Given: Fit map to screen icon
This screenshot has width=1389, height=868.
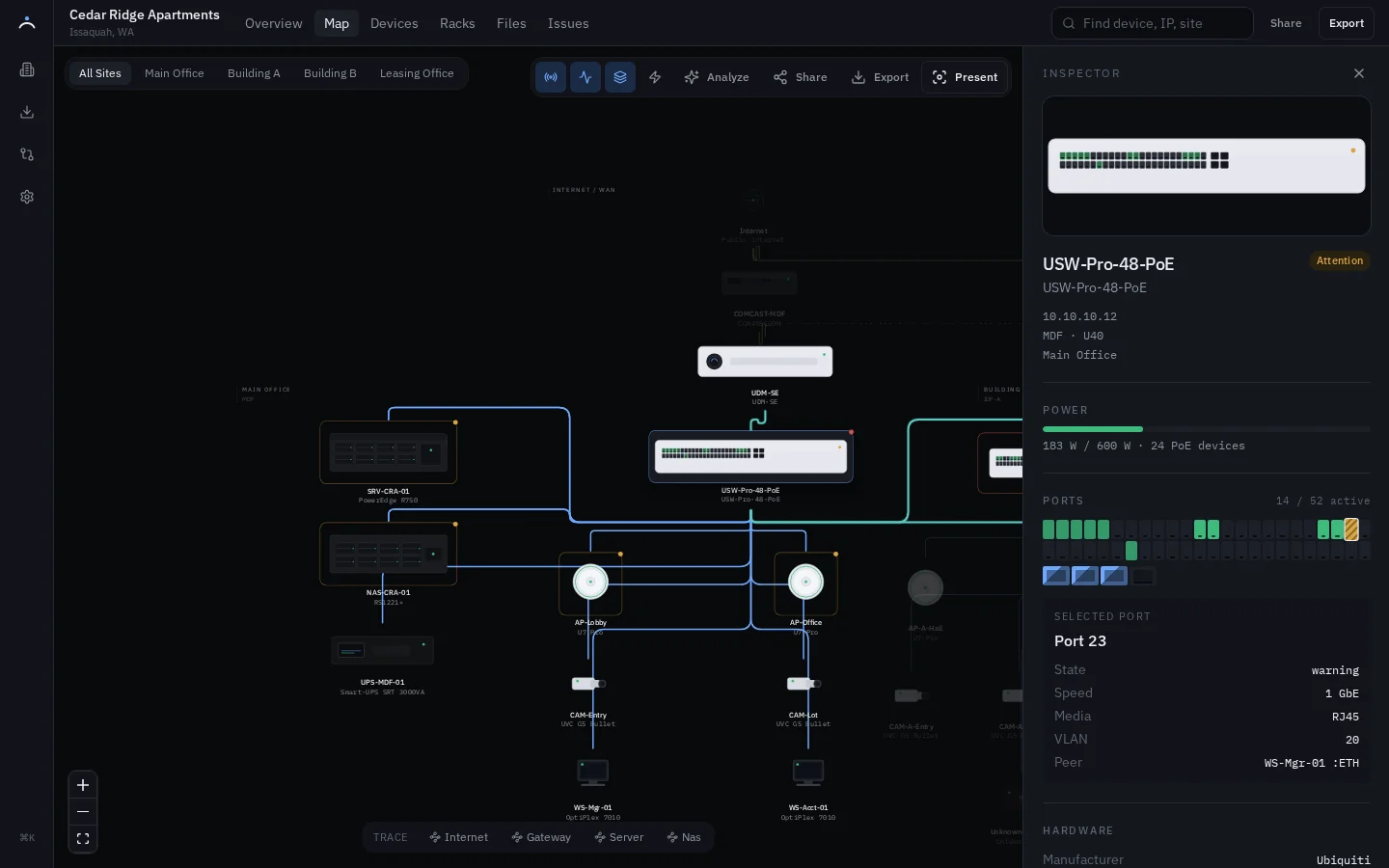Looking at the screenshot, I should (83, 839).
